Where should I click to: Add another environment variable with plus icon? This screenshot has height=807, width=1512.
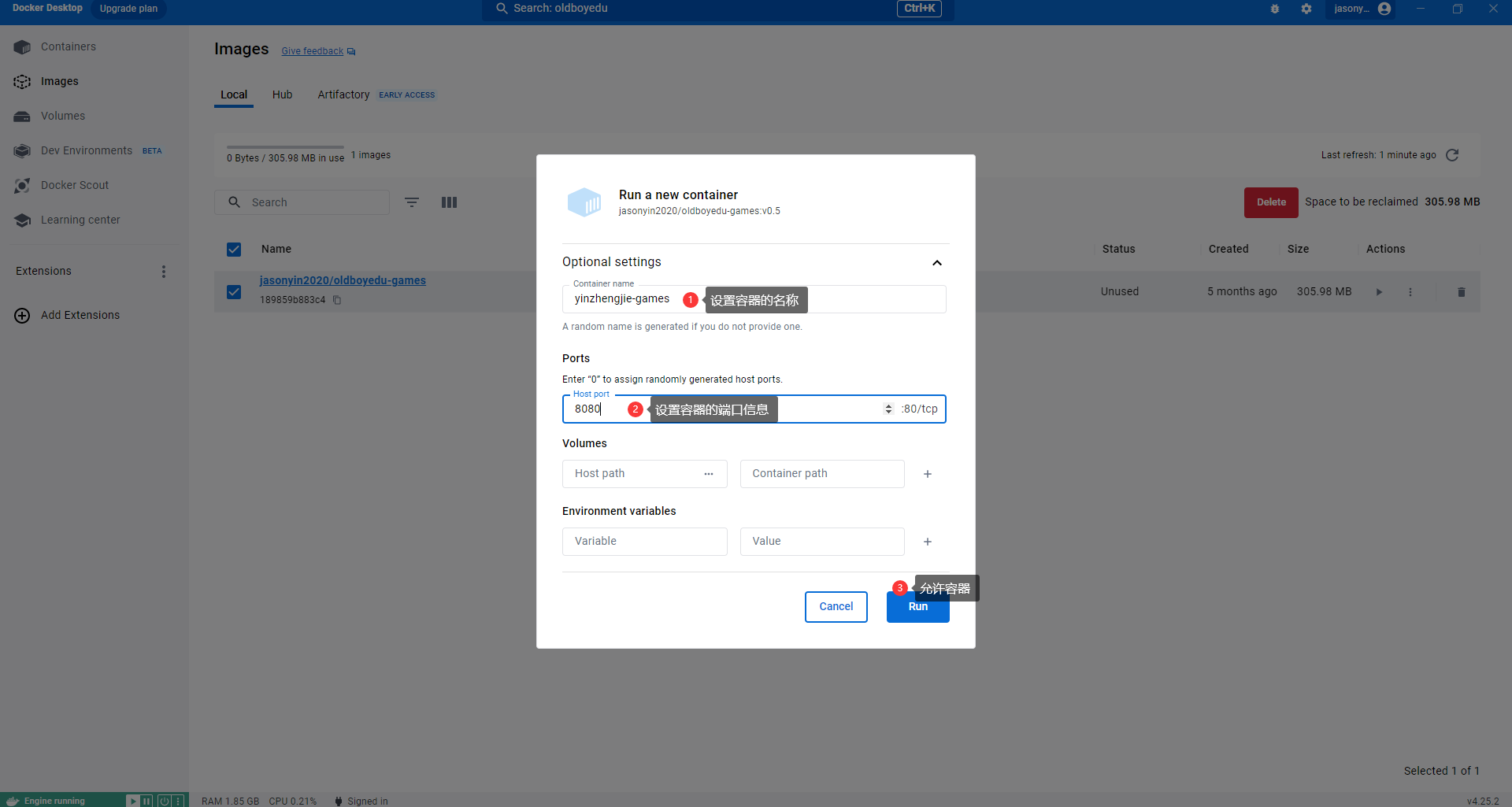pos(928,542)
